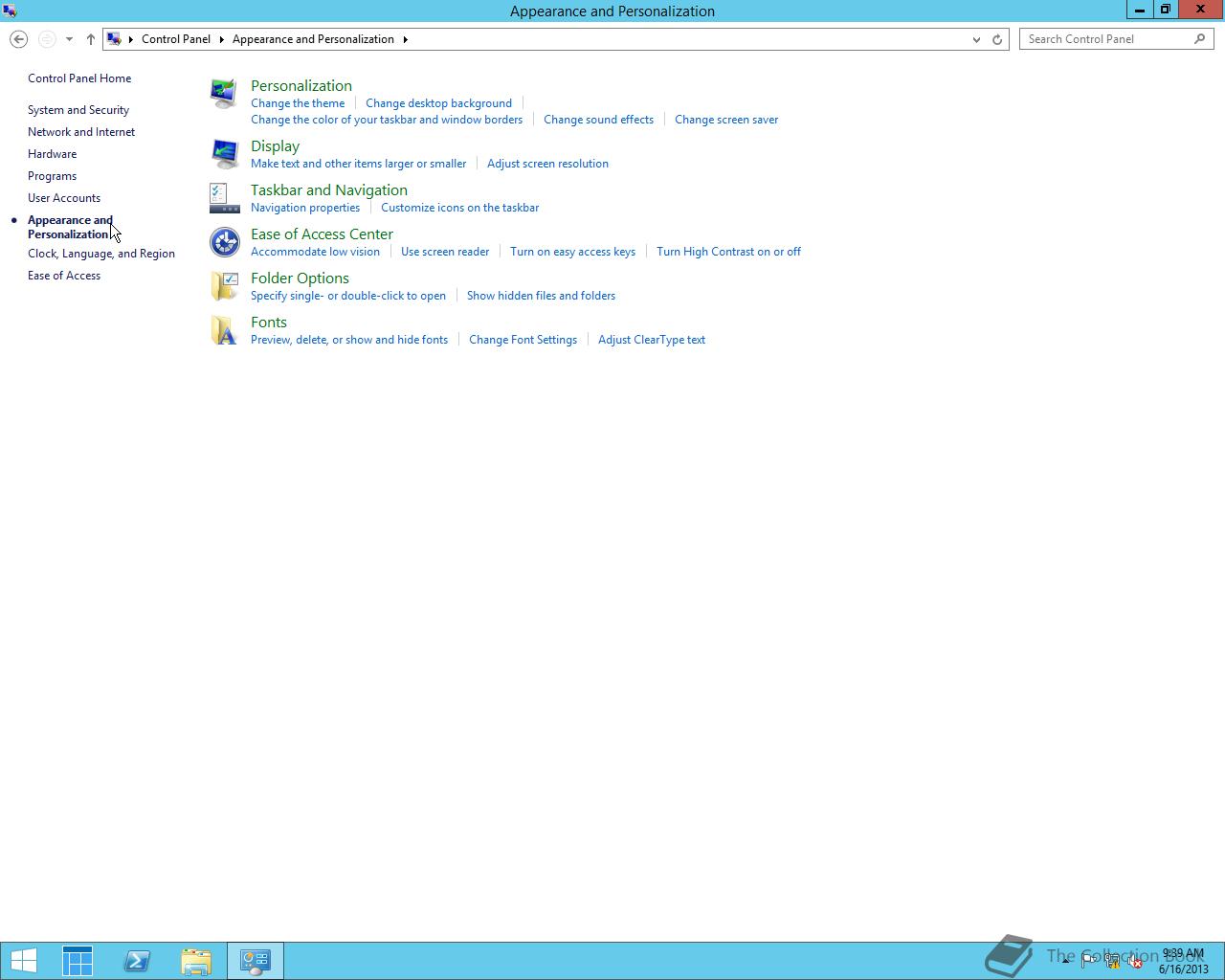Click Change desktop background

coord(438,103)
